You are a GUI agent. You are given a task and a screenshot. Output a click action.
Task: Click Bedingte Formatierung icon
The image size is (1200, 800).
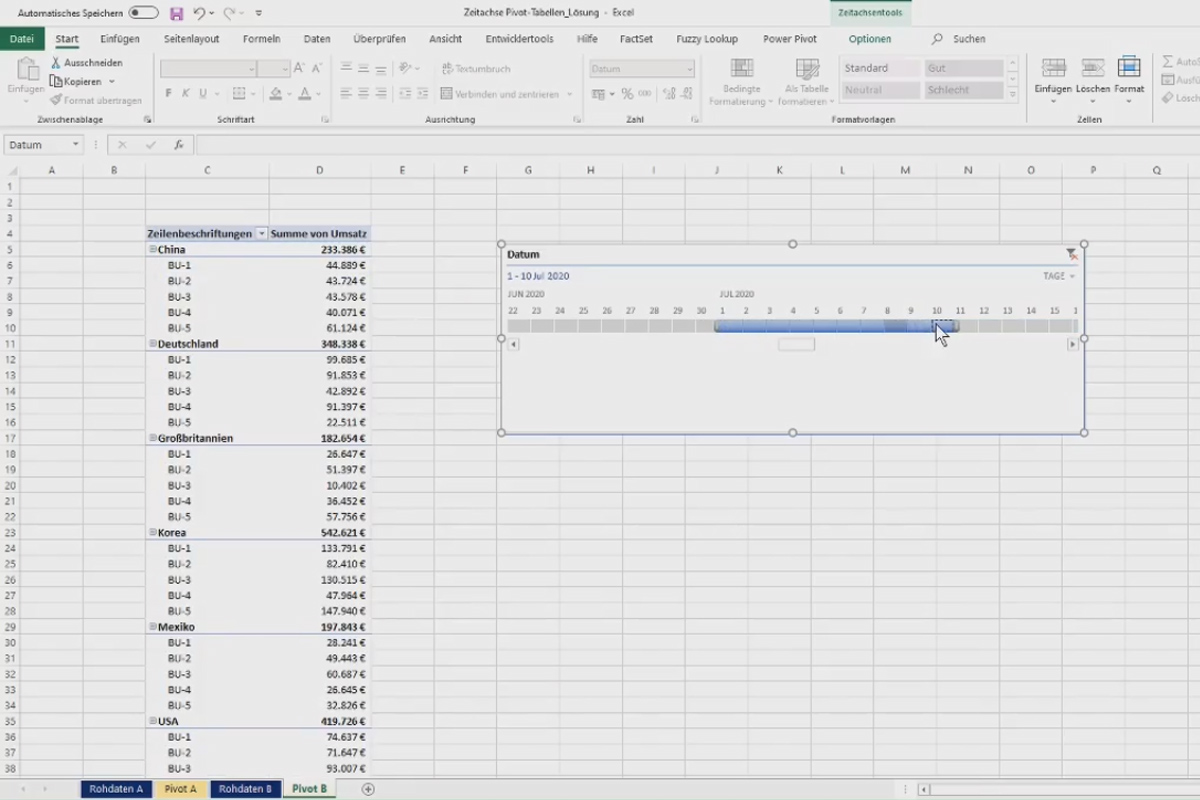[x=741, y=69]
